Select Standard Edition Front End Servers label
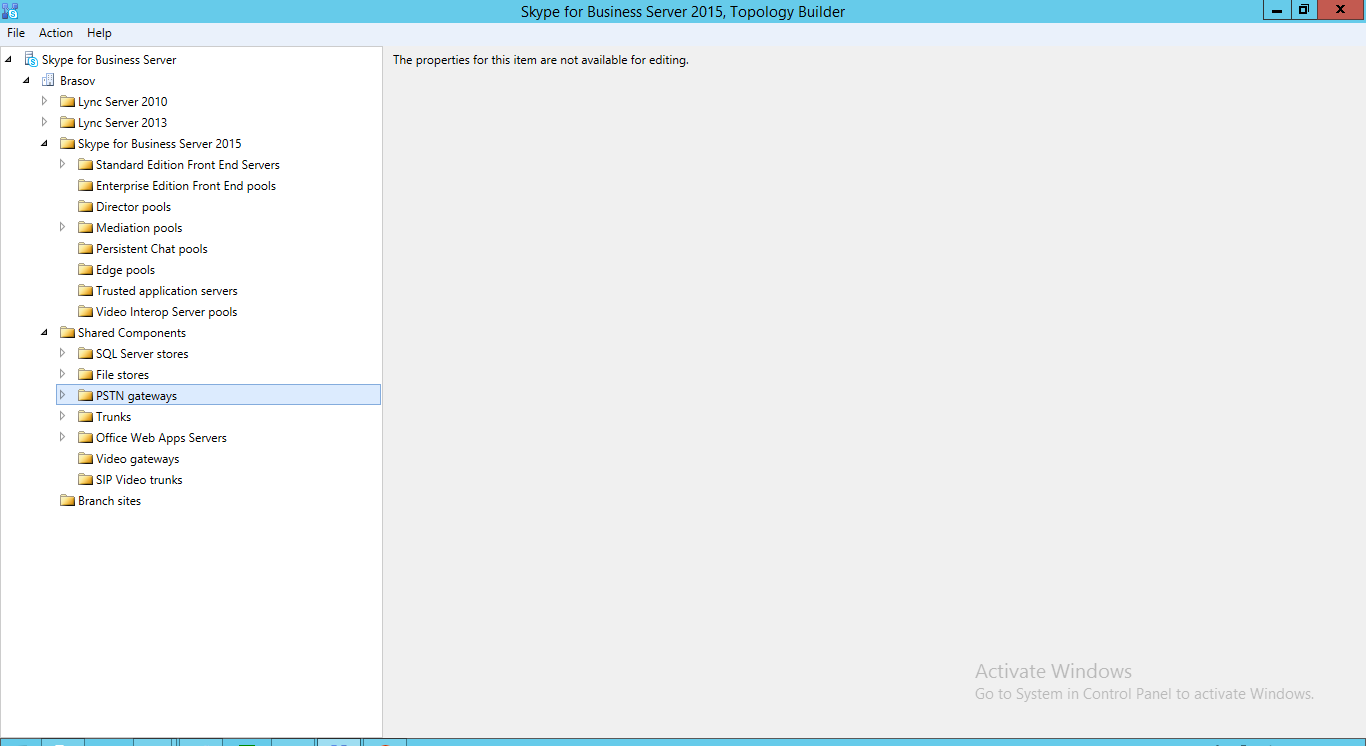This screenshot has height=746, width=1366. (x=188, y=165)
